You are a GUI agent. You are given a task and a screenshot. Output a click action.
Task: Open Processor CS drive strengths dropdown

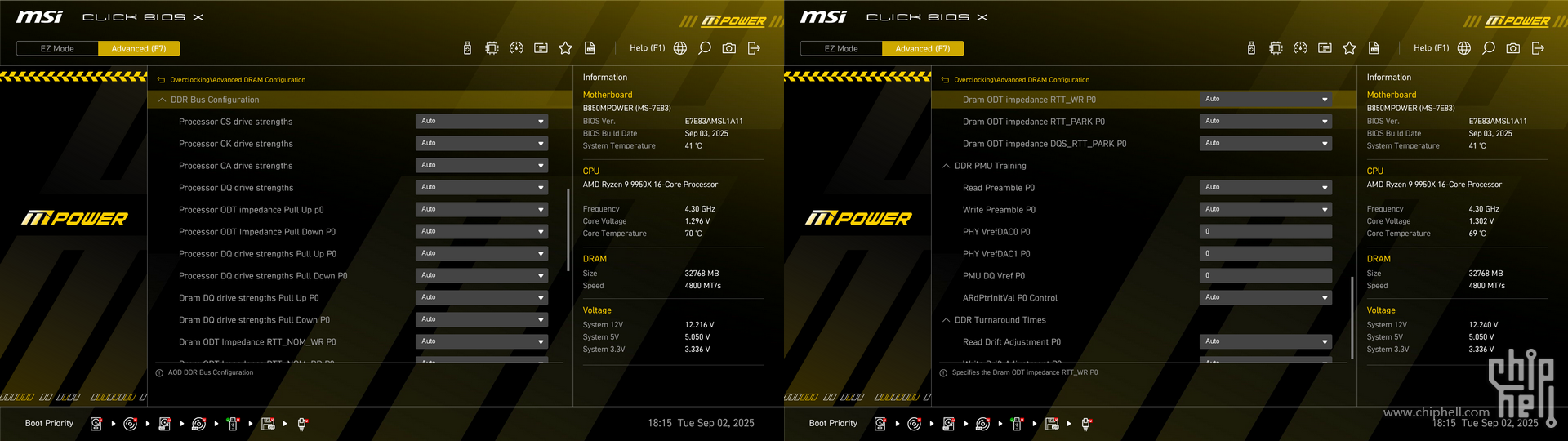482,122
